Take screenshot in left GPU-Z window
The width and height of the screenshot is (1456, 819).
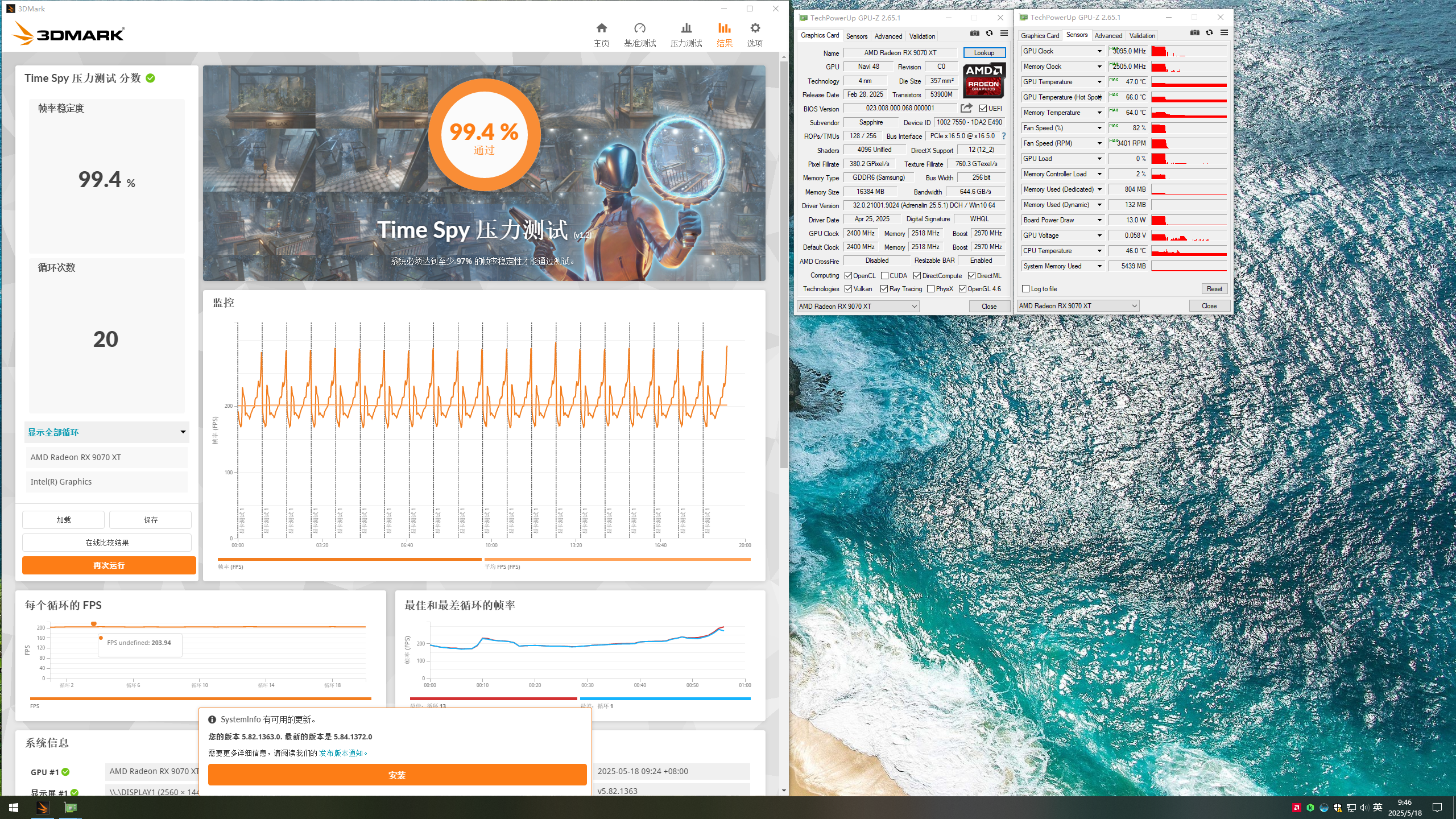[x=974, y=34]
